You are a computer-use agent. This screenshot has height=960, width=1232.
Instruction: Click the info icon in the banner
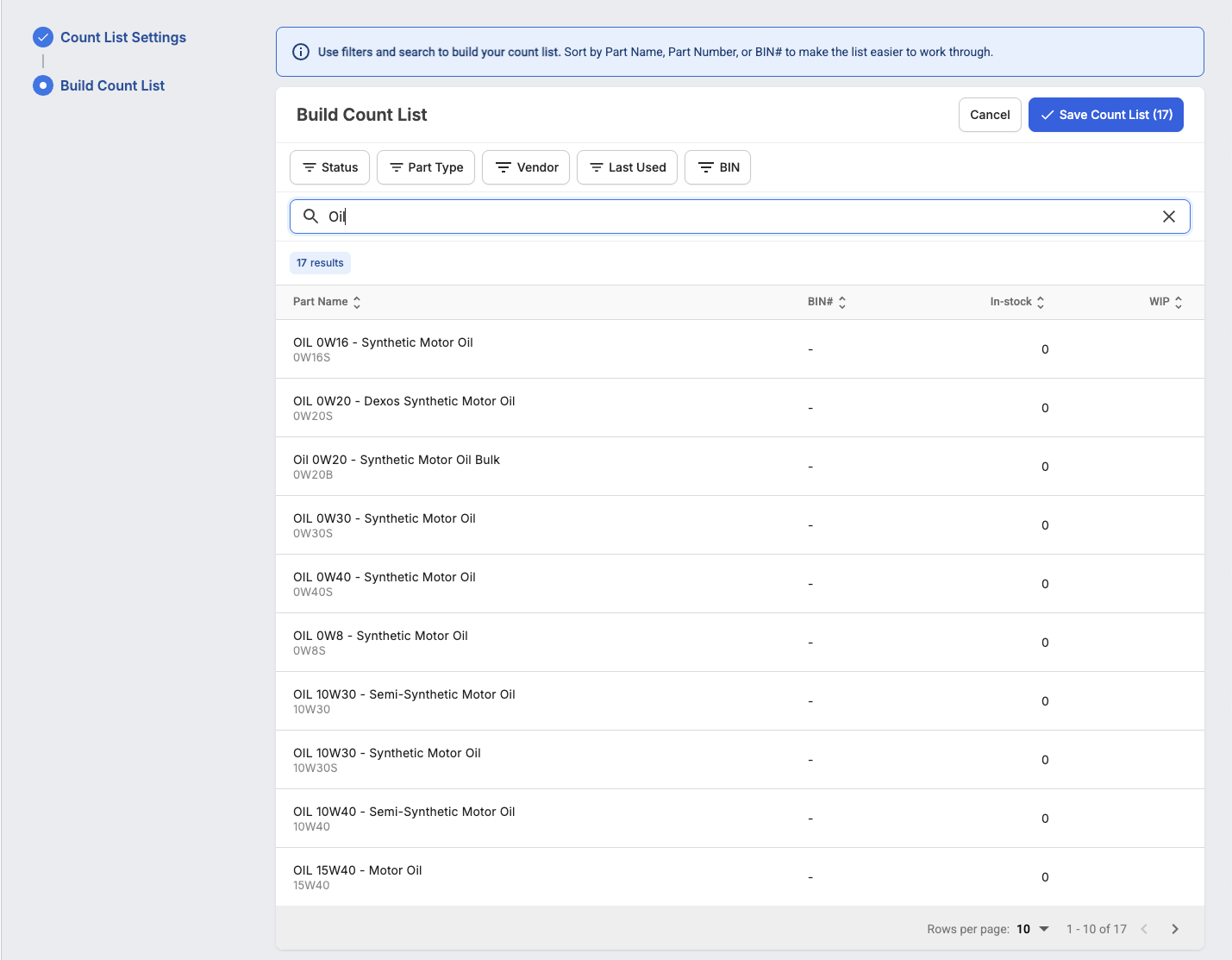click(x=301, y=52)
